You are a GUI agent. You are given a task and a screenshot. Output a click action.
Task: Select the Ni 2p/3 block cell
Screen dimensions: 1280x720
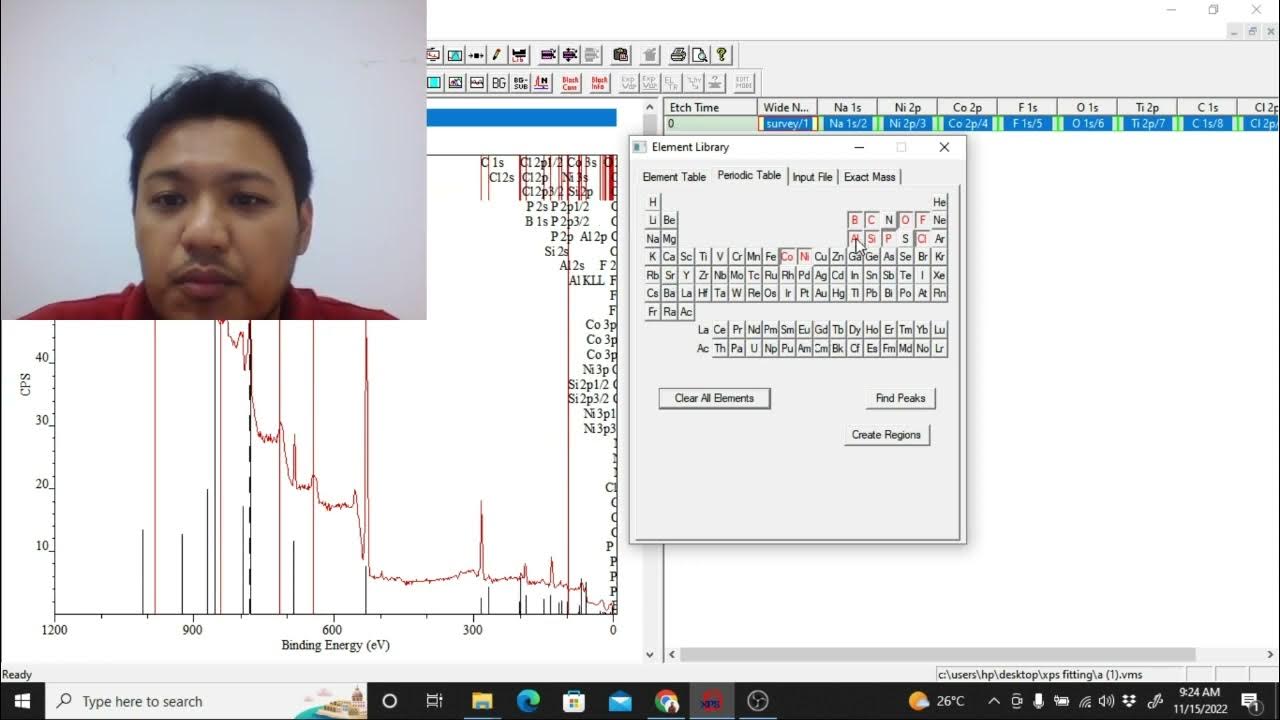point(908,124)
